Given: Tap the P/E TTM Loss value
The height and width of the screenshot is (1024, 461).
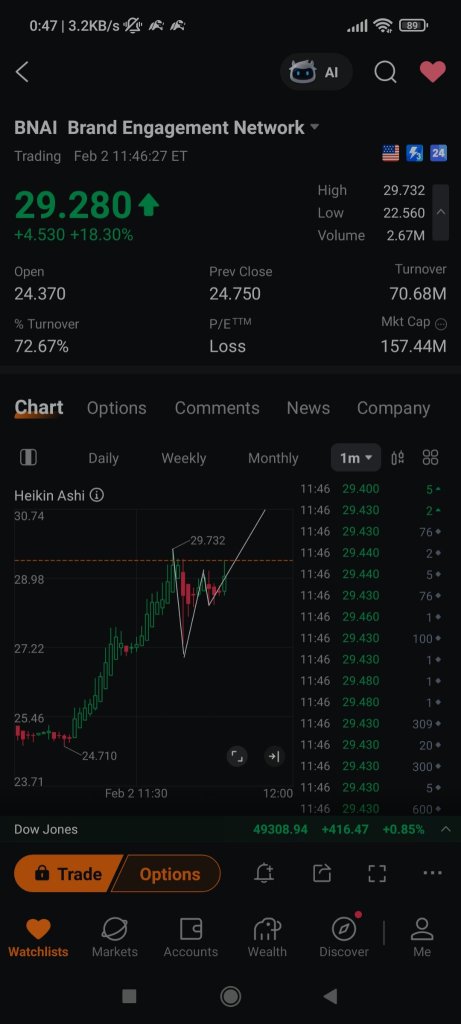Looking at the screenshot, I should point(227,346).
